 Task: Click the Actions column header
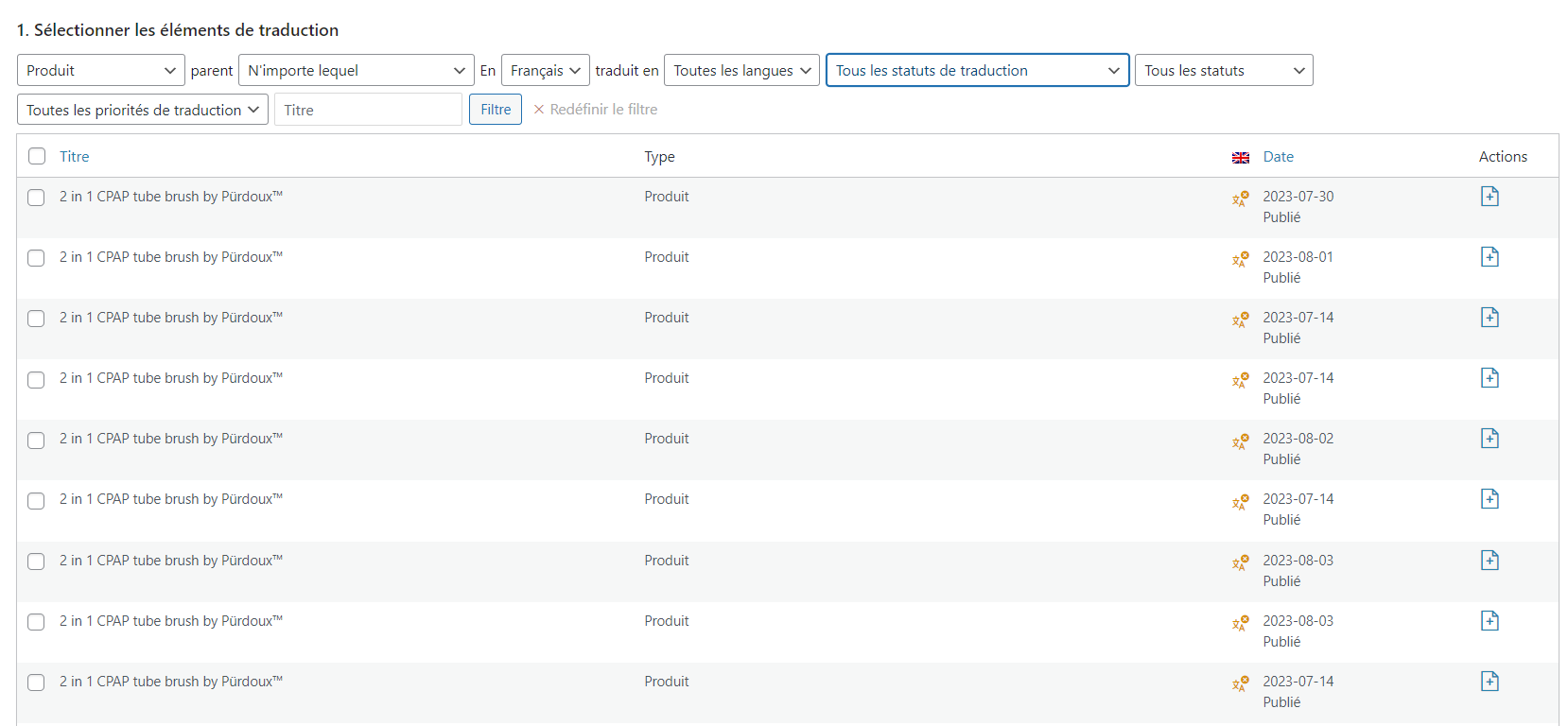click(1503, 157)
